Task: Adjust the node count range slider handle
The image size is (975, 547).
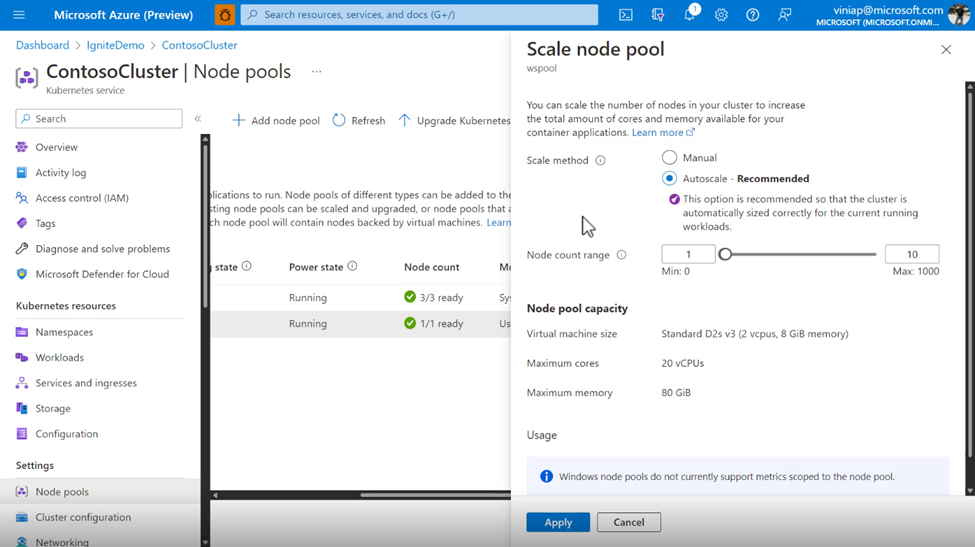Action: (x=725, y=254)
